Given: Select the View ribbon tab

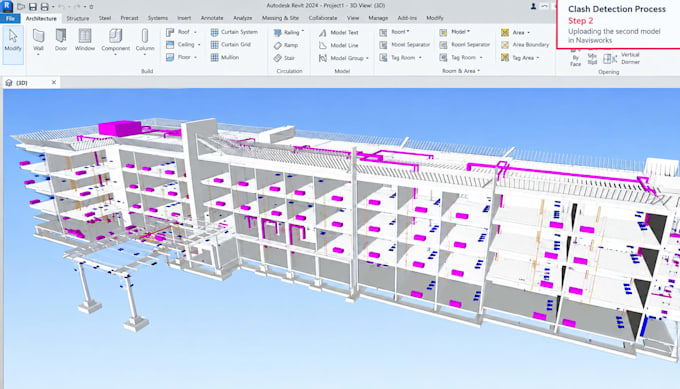Looking at the screenshot, I should [x=353, y=18].
